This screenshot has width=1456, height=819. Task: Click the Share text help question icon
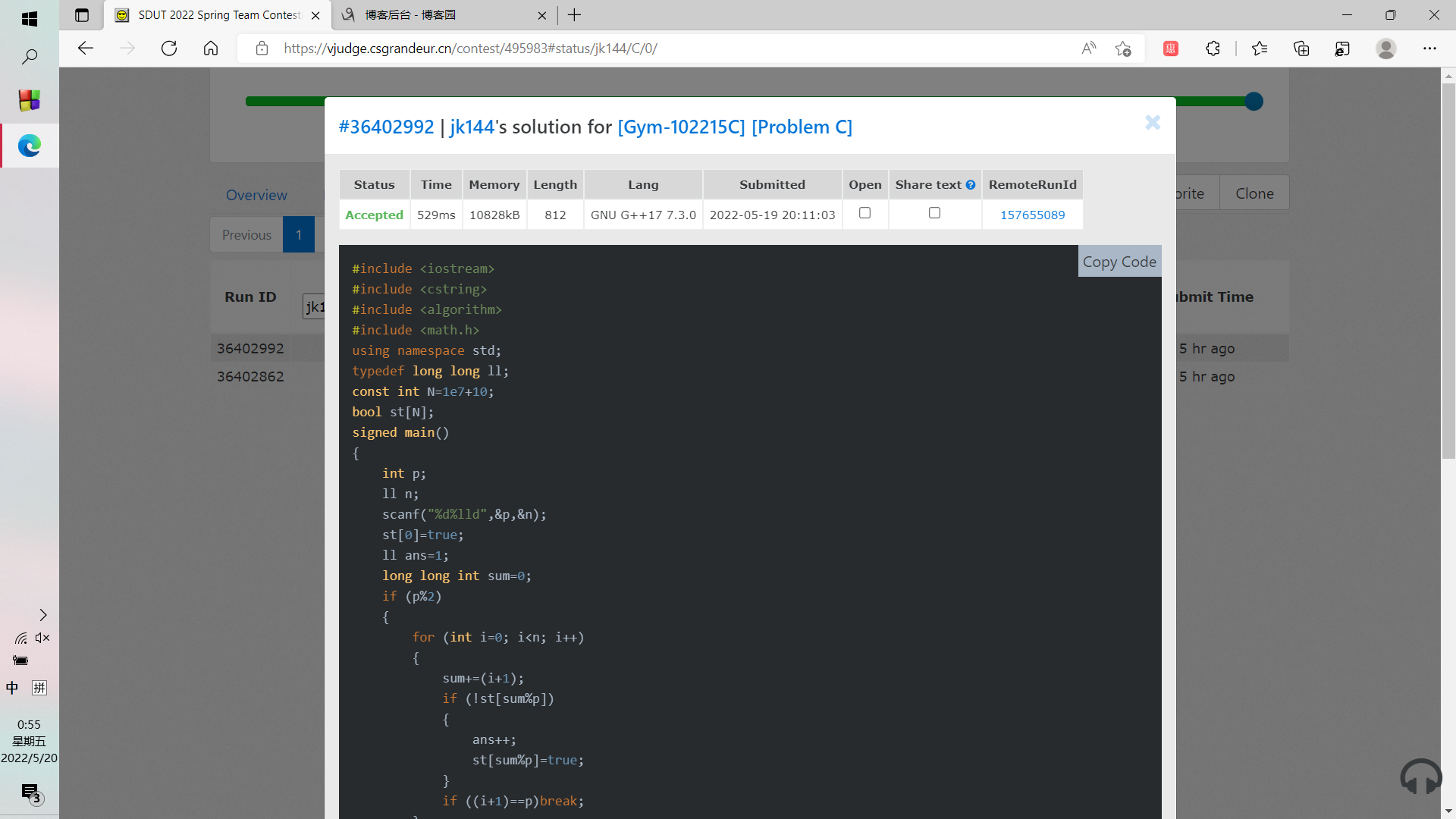[x=971, y=185]
